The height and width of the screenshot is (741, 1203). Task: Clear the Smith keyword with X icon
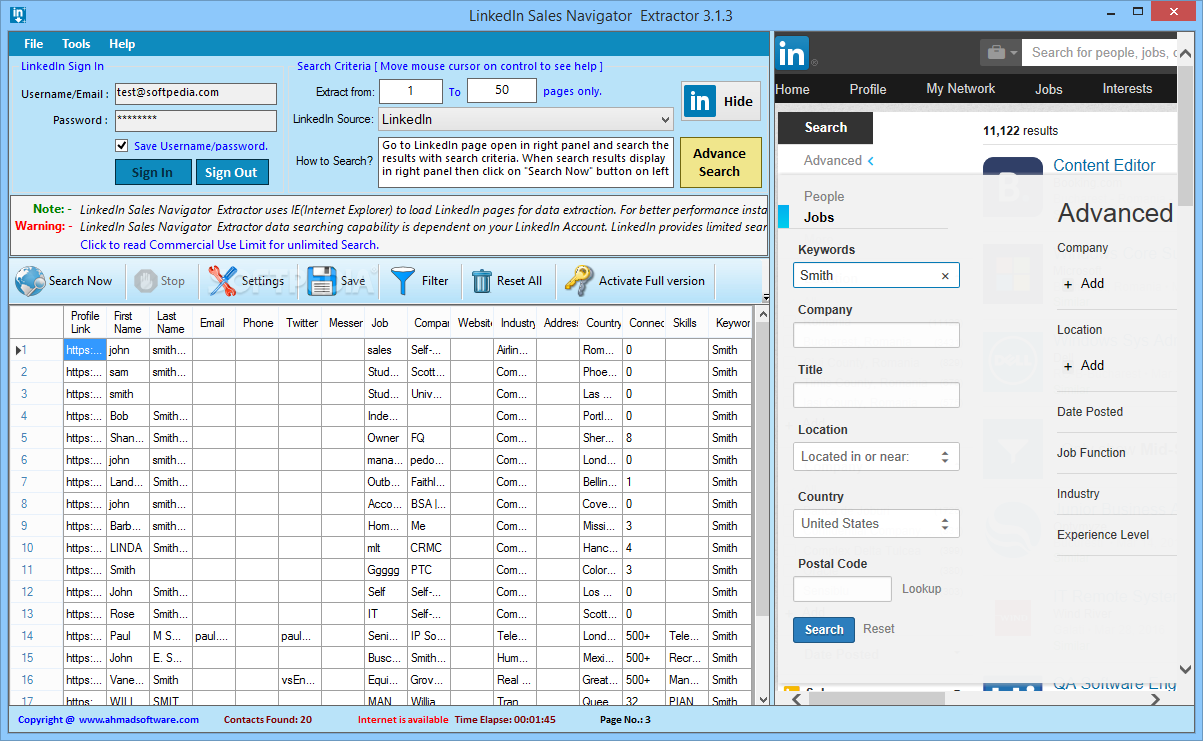[945, 276]
